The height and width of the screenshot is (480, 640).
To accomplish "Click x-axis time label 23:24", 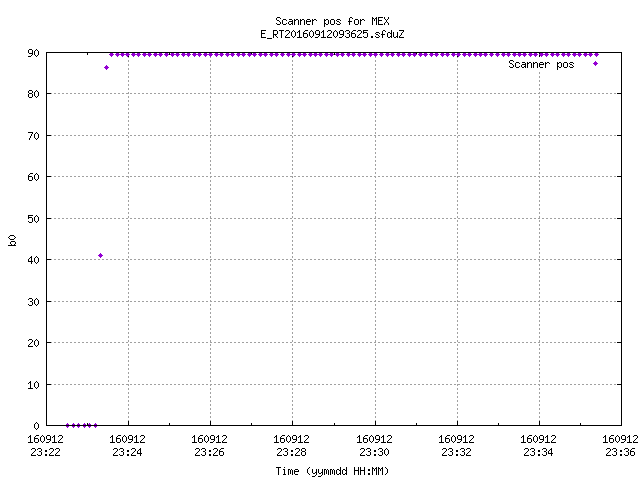I will pos(127,452).
